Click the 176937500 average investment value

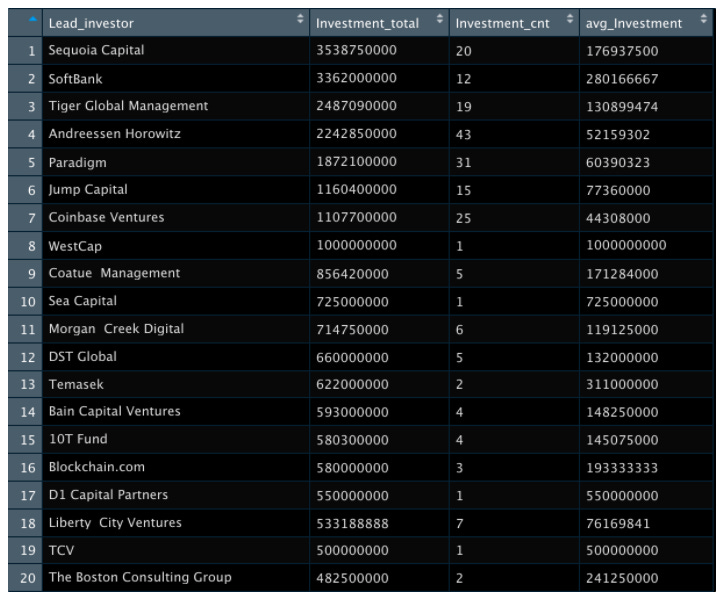click(622, 51)
